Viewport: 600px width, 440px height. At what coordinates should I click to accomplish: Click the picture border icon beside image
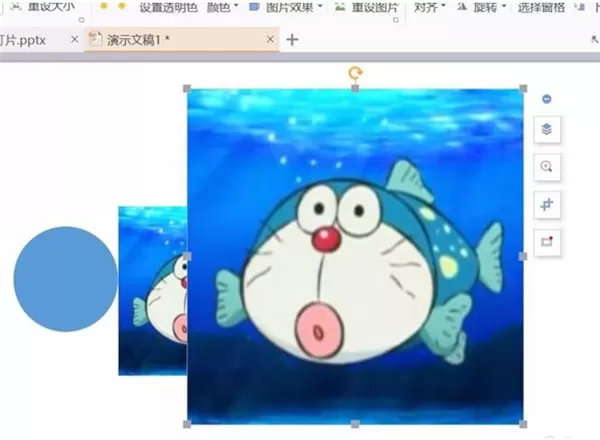[x=547, y=242]
